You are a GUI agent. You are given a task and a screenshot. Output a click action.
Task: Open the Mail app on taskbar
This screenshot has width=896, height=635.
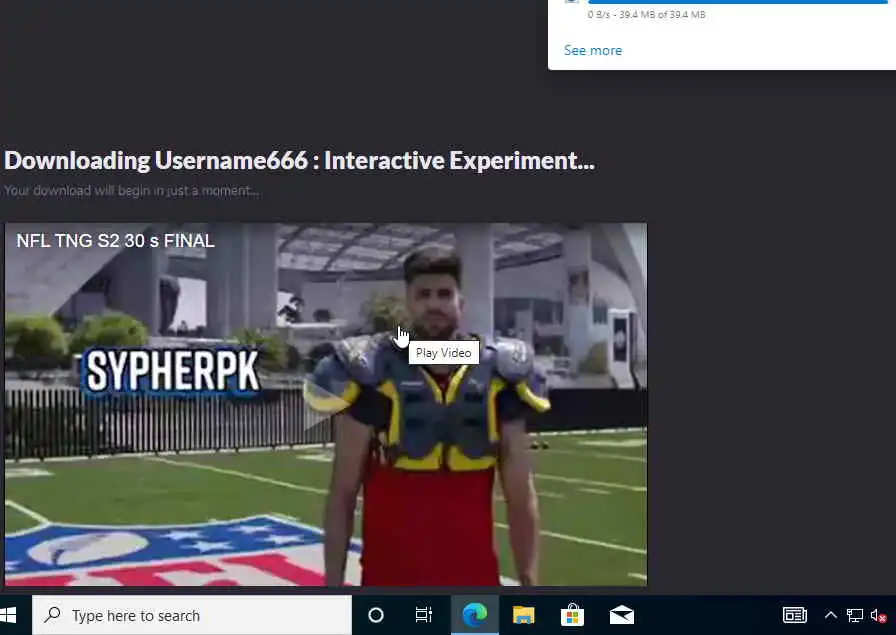click(622, 616)
